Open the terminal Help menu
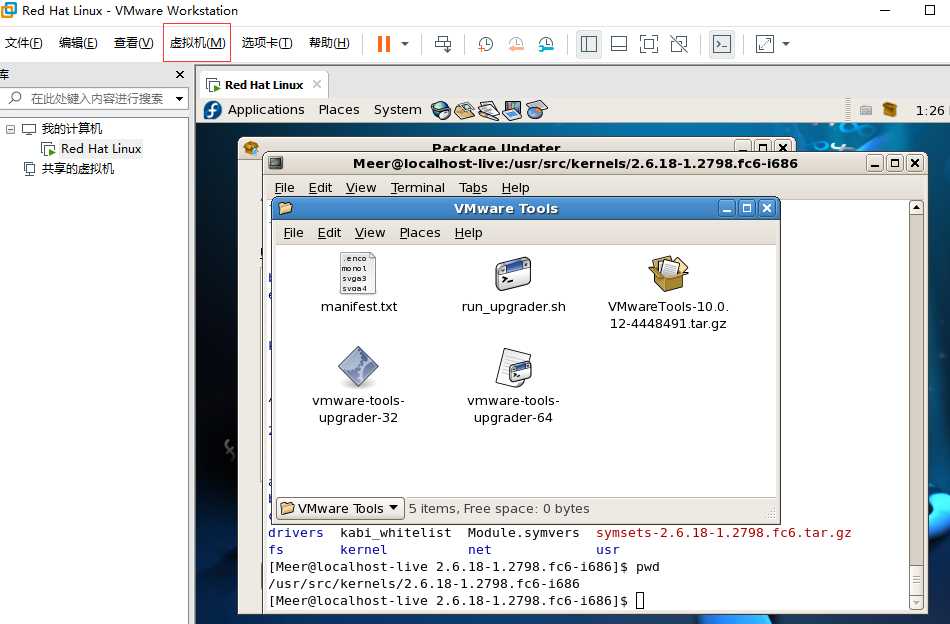 [516, 187]
